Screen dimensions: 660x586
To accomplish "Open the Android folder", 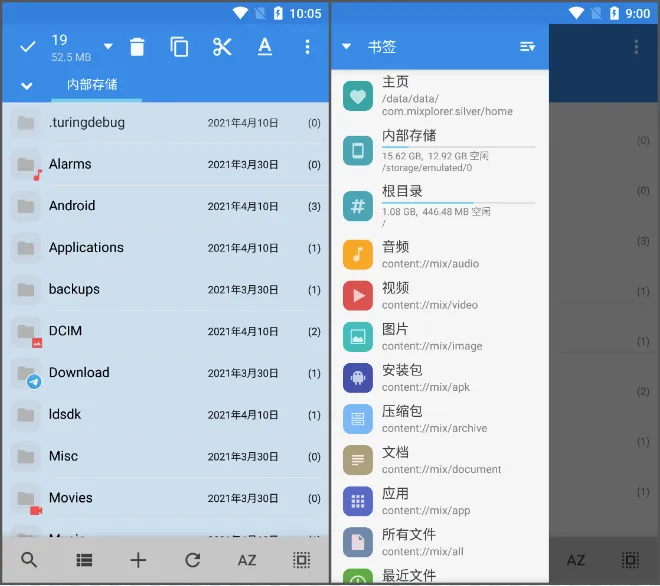I will point(165,206).
